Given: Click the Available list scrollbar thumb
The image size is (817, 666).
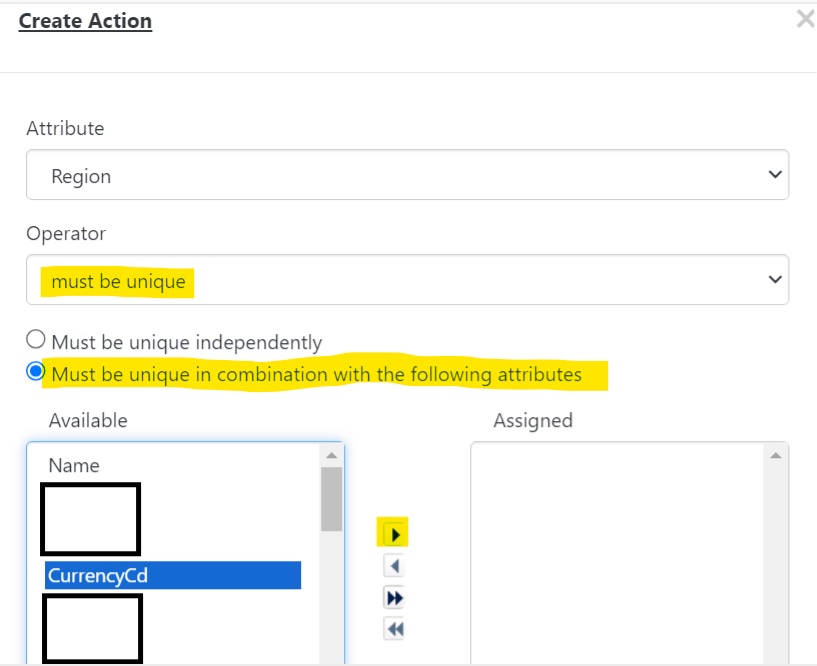Looking at the screenshot, I should [330, 500].
